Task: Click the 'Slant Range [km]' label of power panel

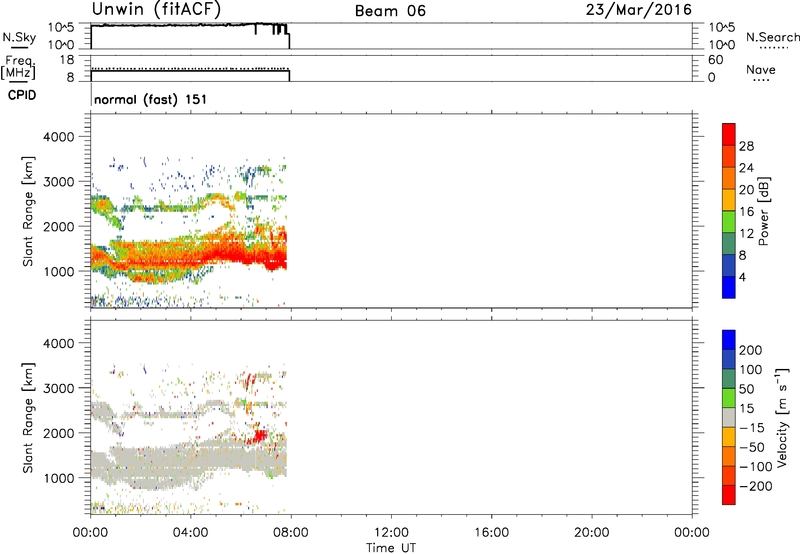Action: [x=28, y=211]
